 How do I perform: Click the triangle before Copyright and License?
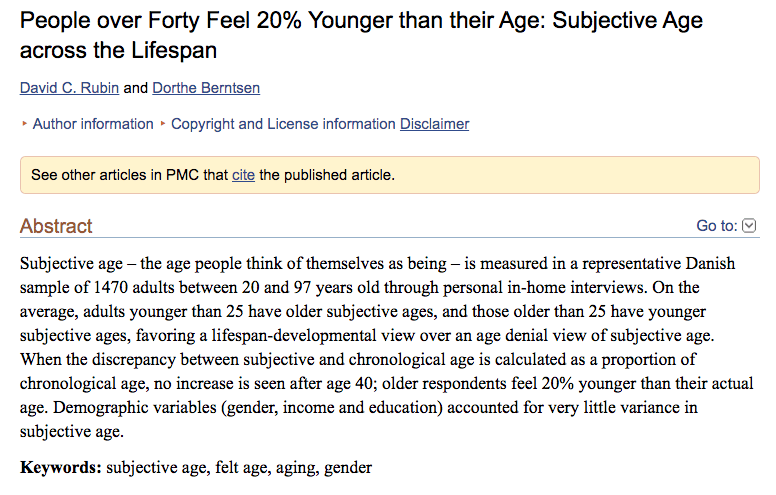click(163, 124)
